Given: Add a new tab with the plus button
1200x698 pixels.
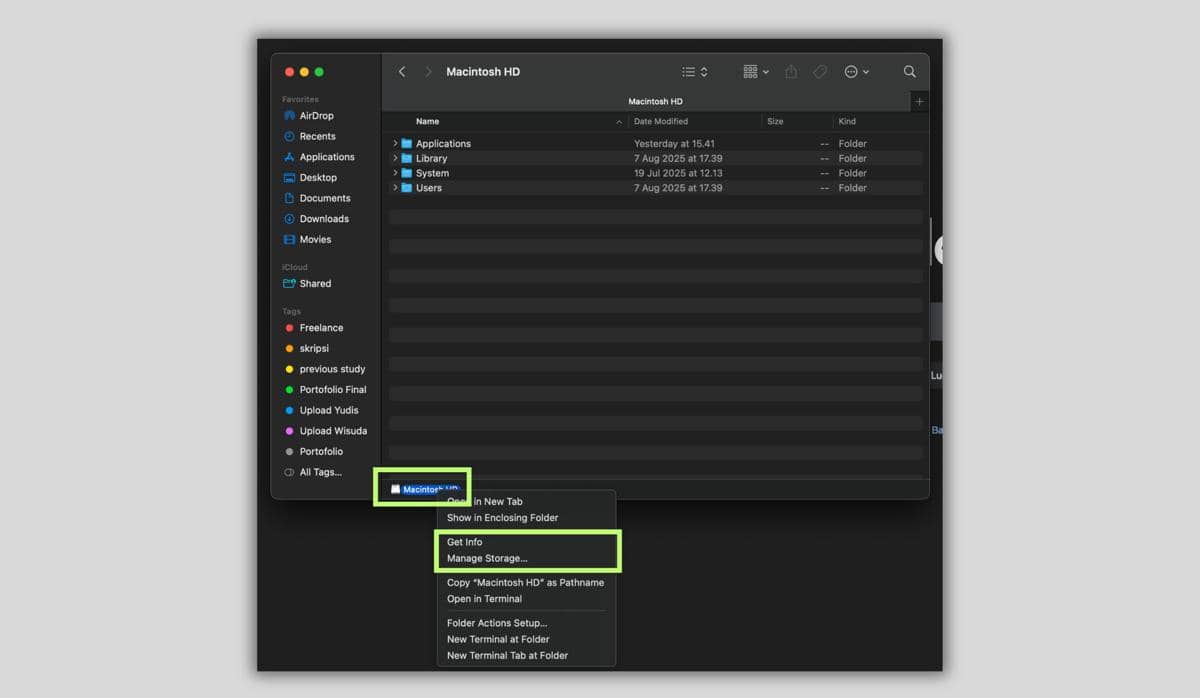Looking at the screenshot, I should 919,100.
